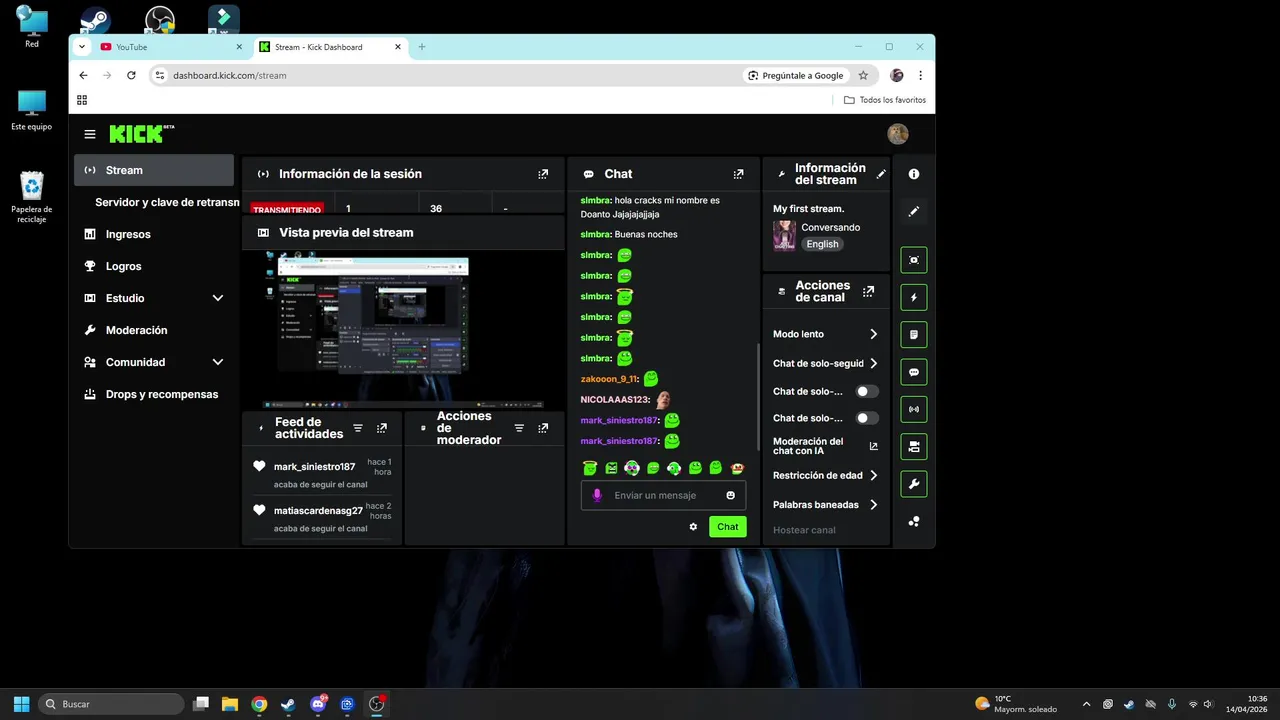This screenshot has height=720, width=1280.
Task: Toggle the wrench moderator widget icon in sidebar
Action: coord(913,484)
